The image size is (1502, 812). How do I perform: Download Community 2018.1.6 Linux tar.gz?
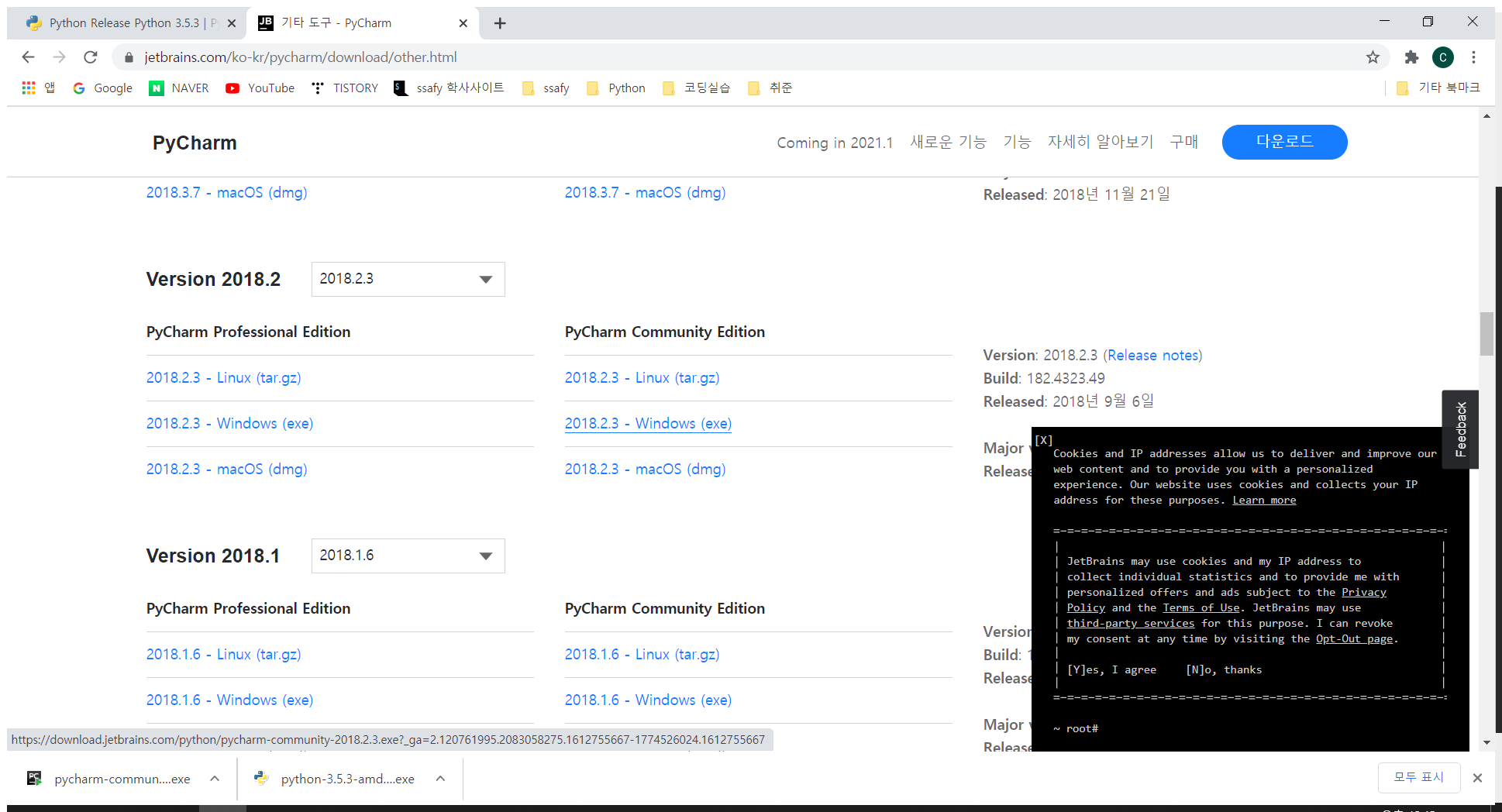(x=642, y=654)
